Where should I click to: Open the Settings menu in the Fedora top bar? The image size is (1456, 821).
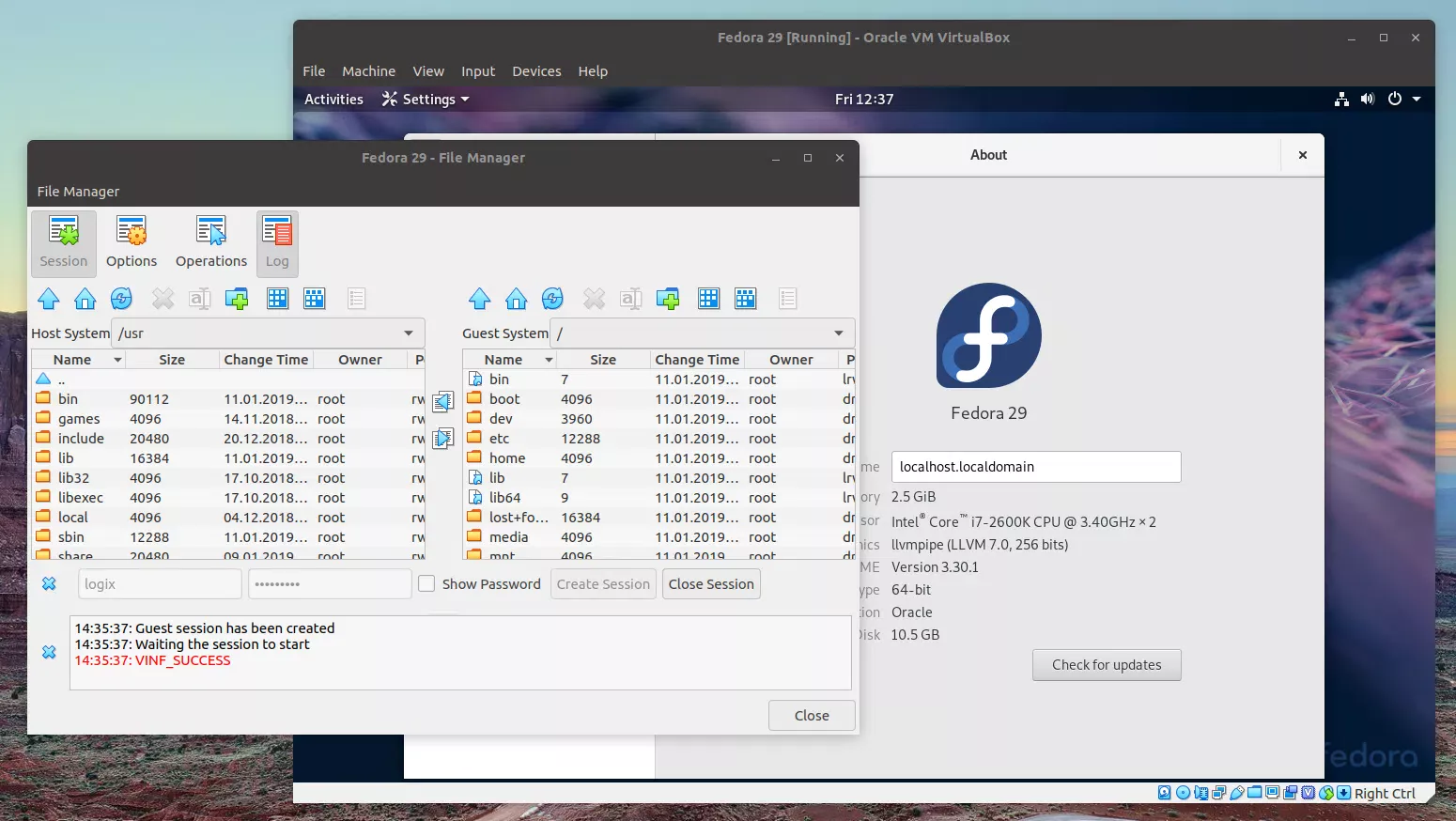(x=425, y=99)
